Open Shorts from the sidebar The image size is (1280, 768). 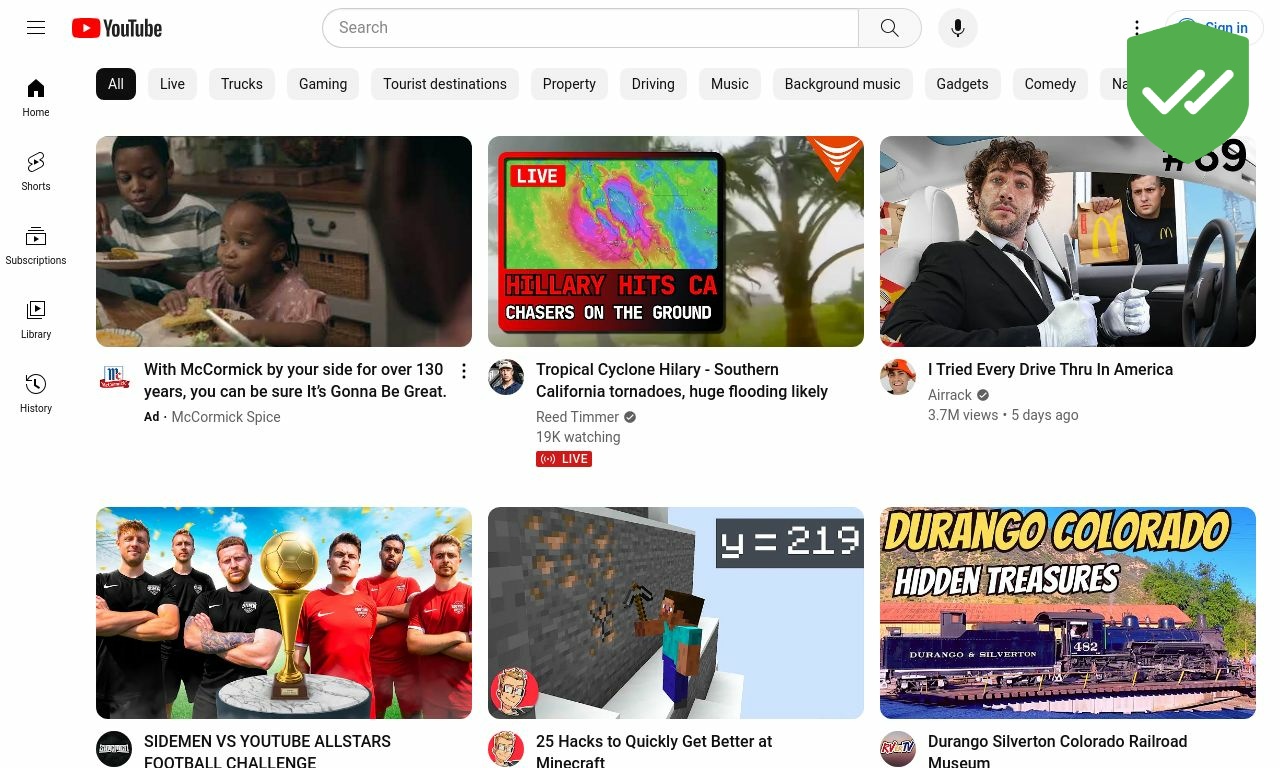(x=36, y=173)
